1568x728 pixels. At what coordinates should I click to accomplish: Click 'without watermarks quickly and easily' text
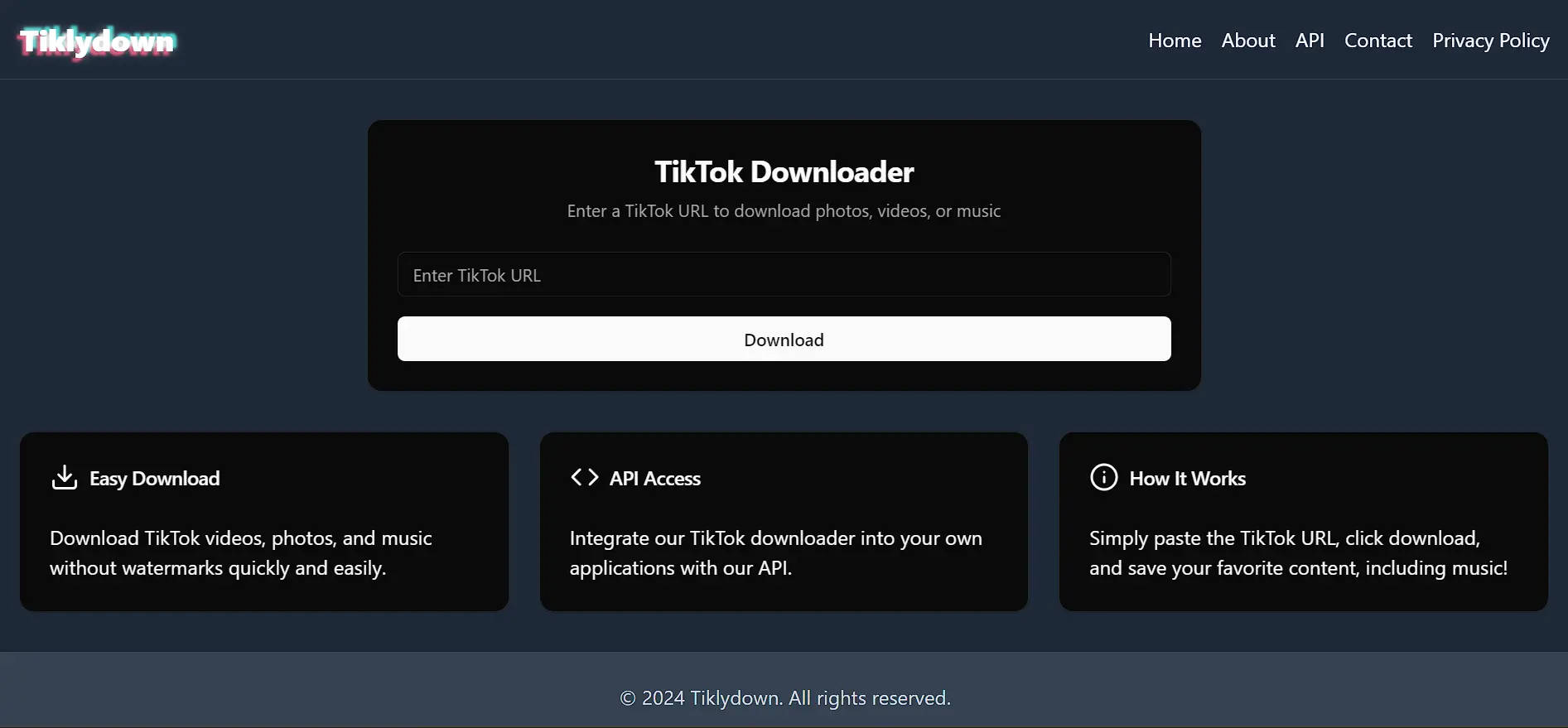pyautogui.click(x=218, y=568)
